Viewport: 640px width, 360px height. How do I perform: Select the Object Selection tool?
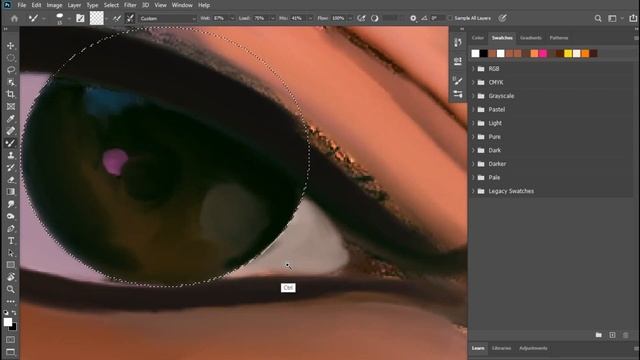pos(11,82)
